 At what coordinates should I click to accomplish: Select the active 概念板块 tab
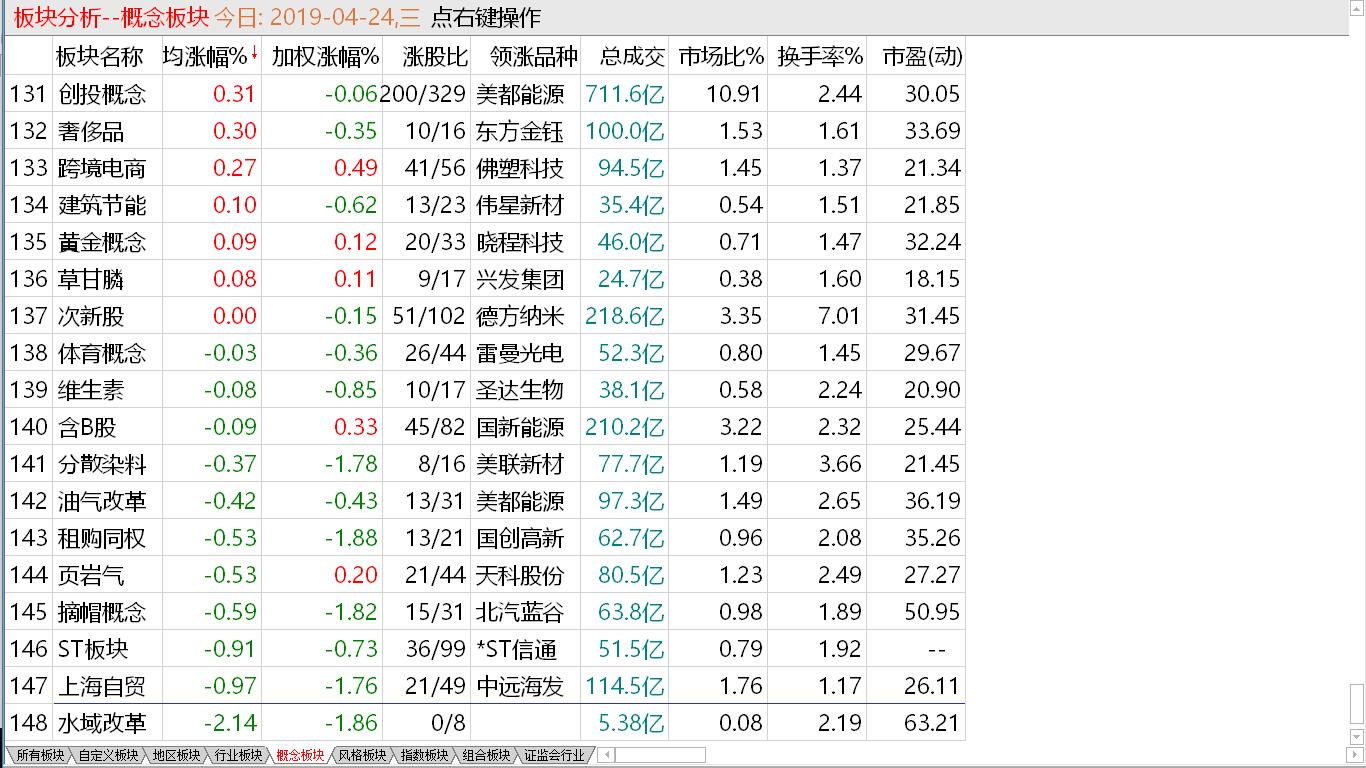pos(300,756)
